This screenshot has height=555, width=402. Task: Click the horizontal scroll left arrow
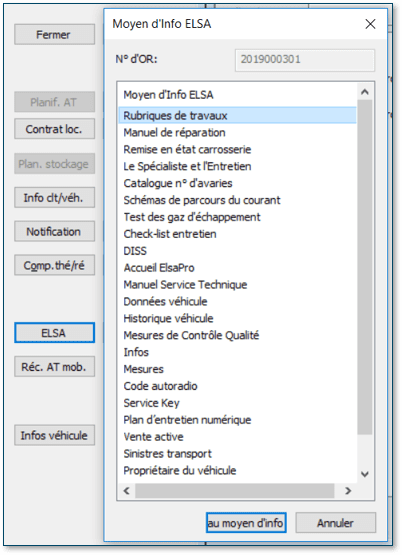(x=127, y=491)
